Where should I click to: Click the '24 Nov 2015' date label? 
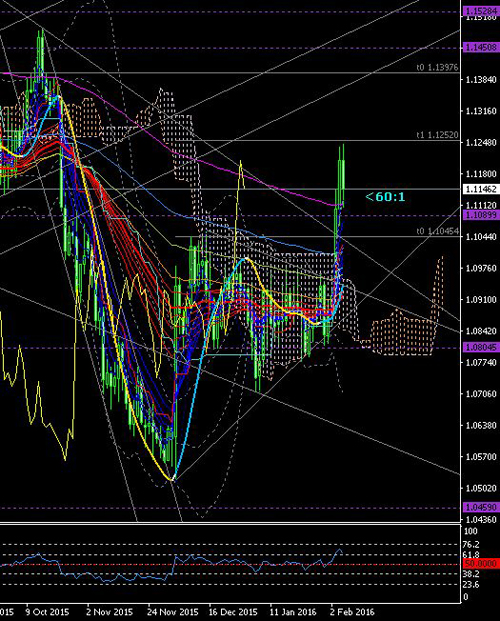173,612
